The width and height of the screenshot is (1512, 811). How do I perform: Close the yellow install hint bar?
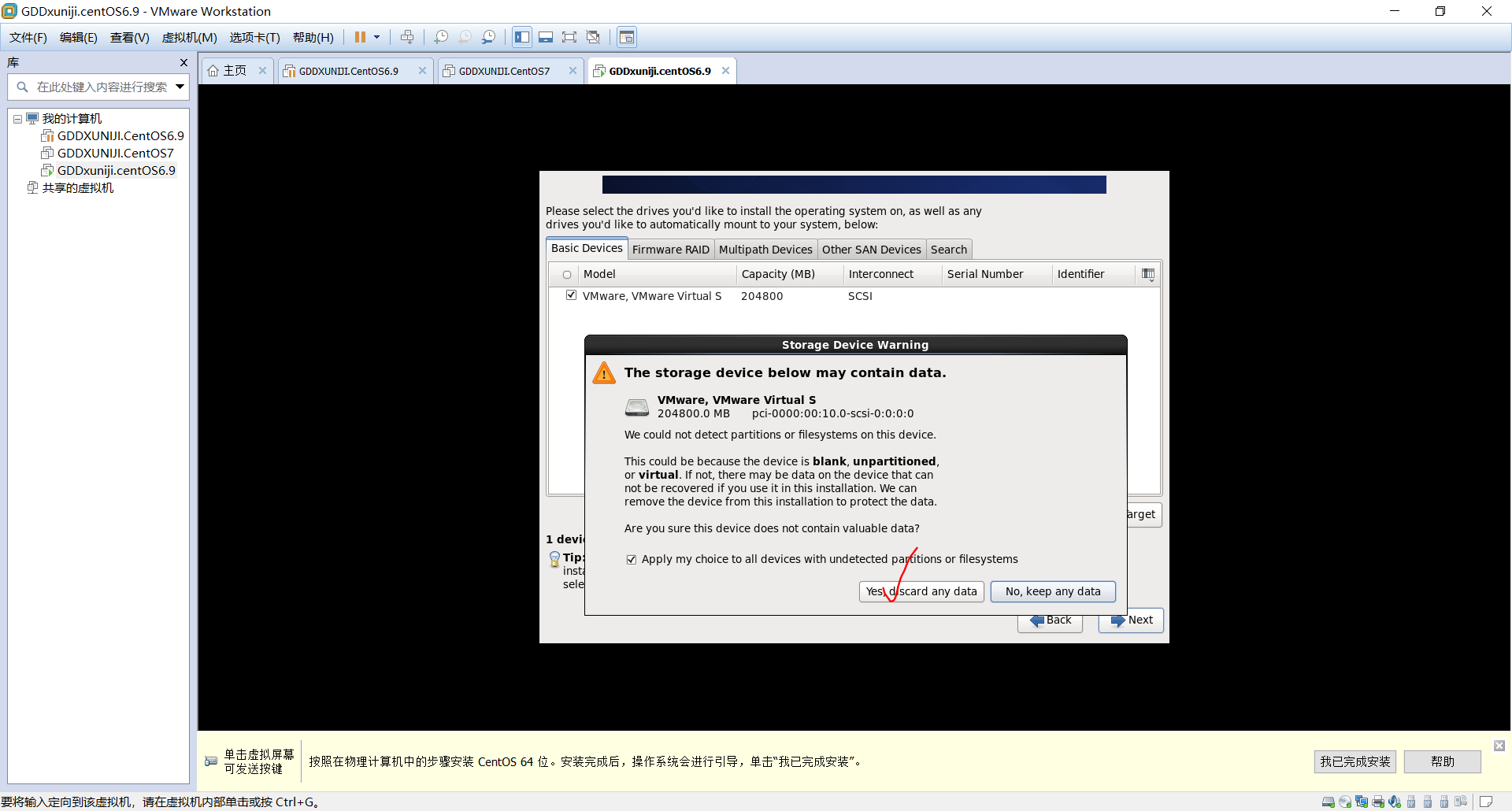pos(1499,745)
